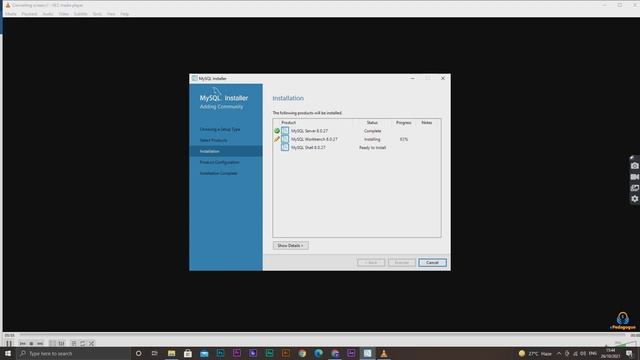The width and height of the screenshot is (640, 360).
Task: Open Microsoft Store from the taskbar
Action: click(x=188, y=353)
